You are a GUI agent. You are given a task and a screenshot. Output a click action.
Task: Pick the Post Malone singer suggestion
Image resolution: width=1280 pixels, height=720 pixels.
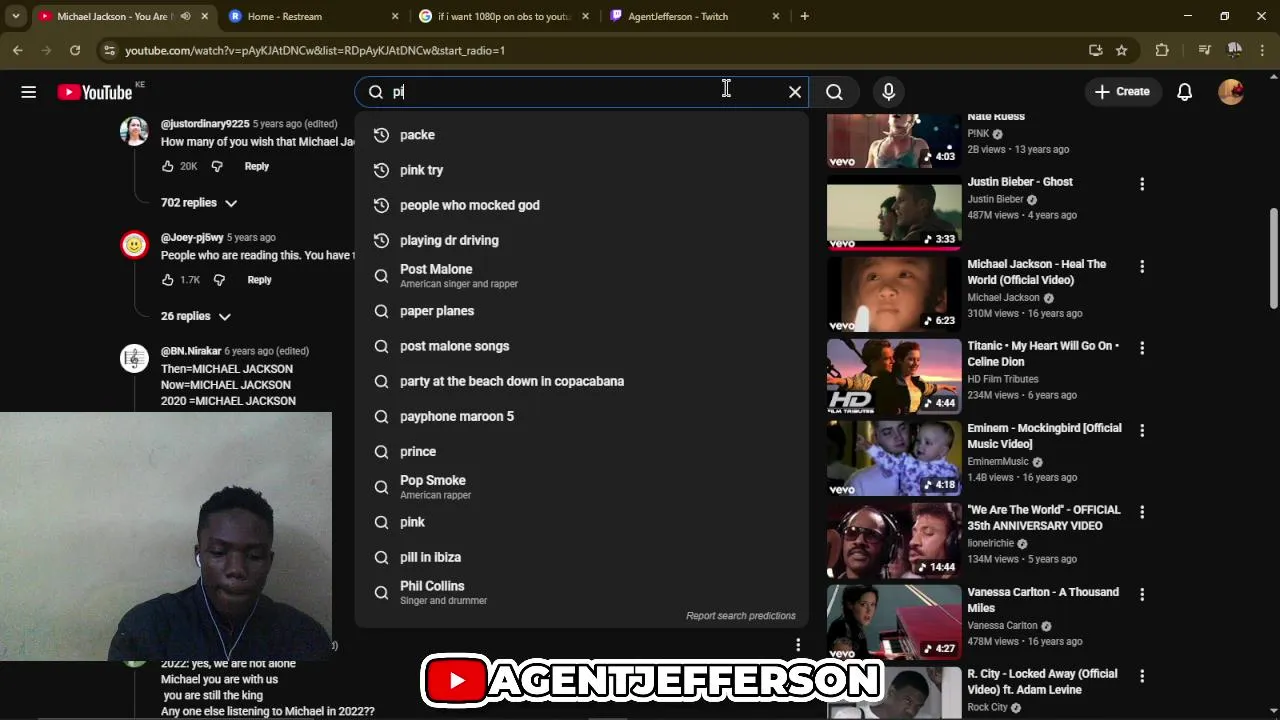point(580,276)
